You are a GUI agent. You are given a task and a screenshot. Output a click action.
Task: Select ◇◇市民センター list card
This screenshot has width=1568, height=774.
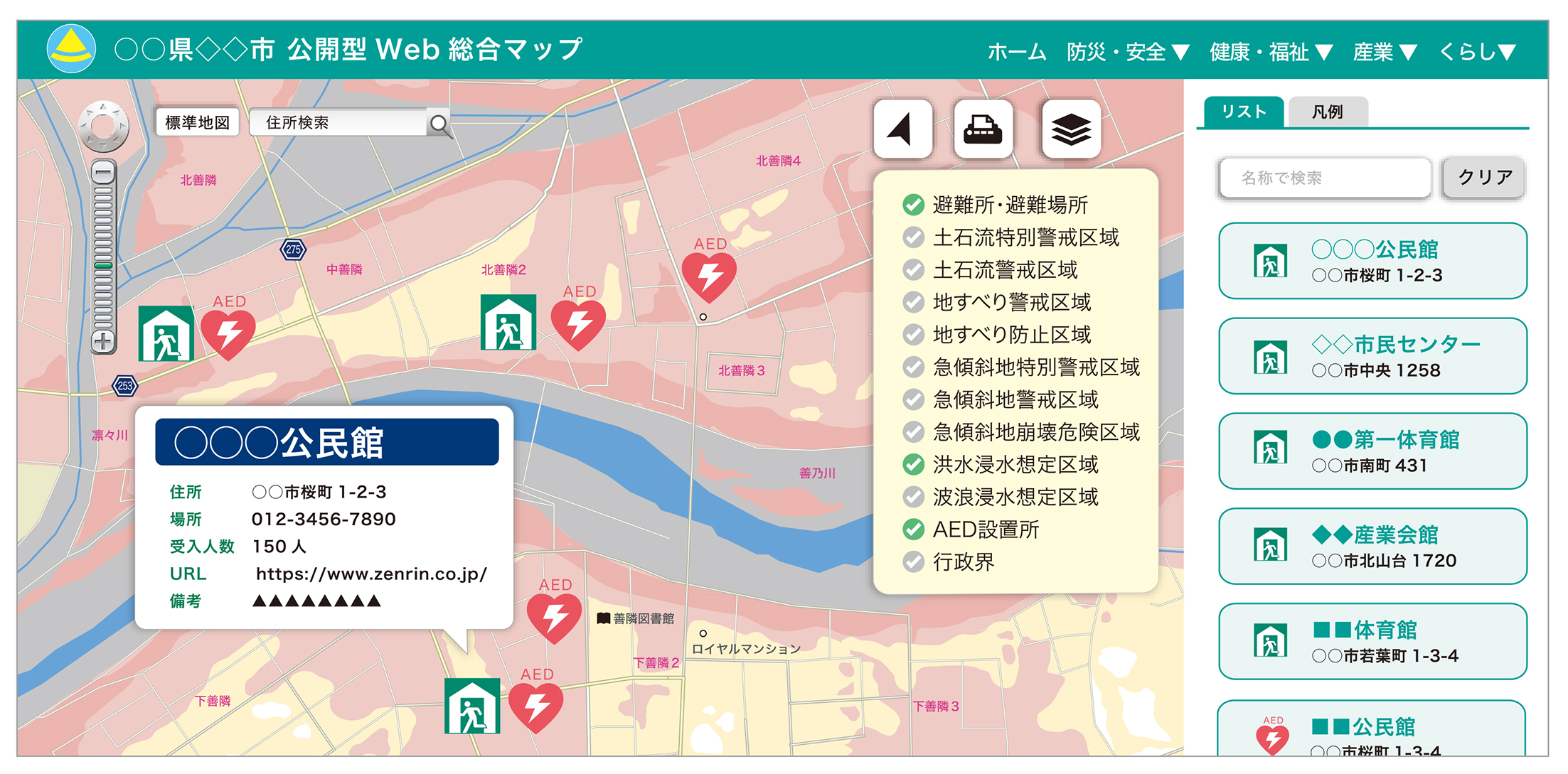point(1372,356)
